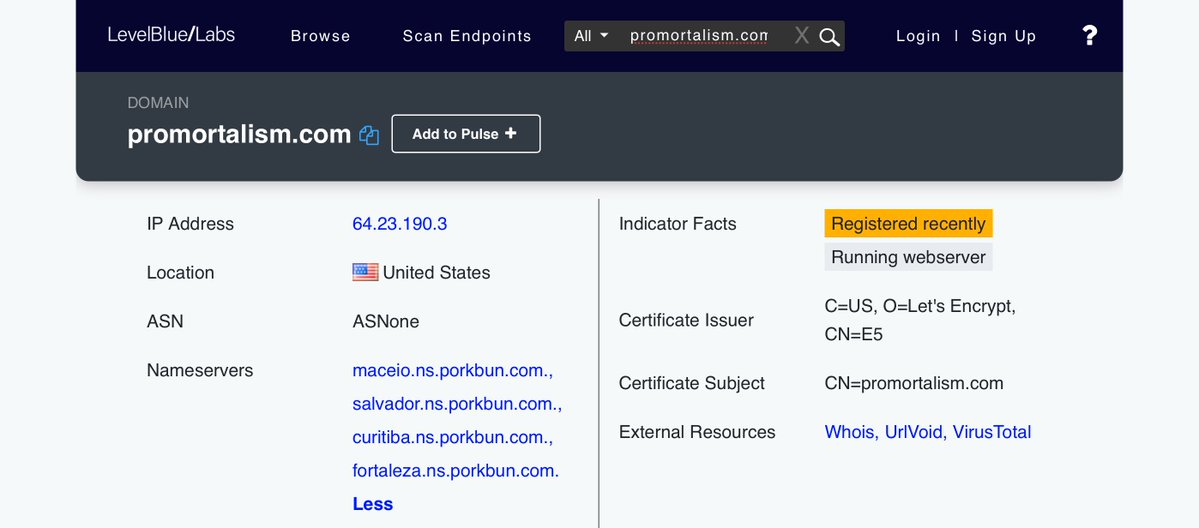Open maceio.ns.porkbun.com nameserver link
1199x528 pixels.
click(x=452, y=370)
